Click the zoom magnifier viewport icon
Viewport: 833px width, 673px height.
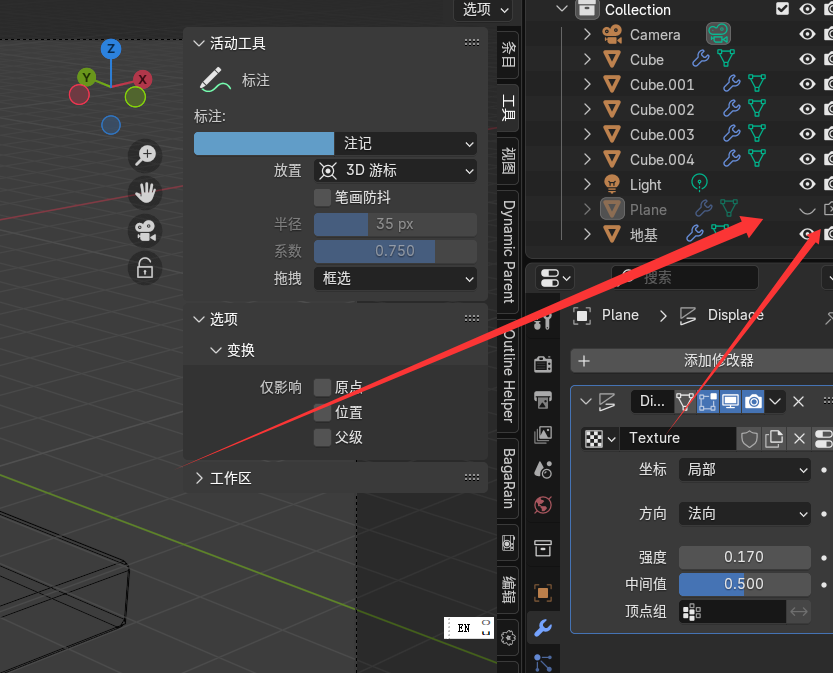tap(145, 155)
